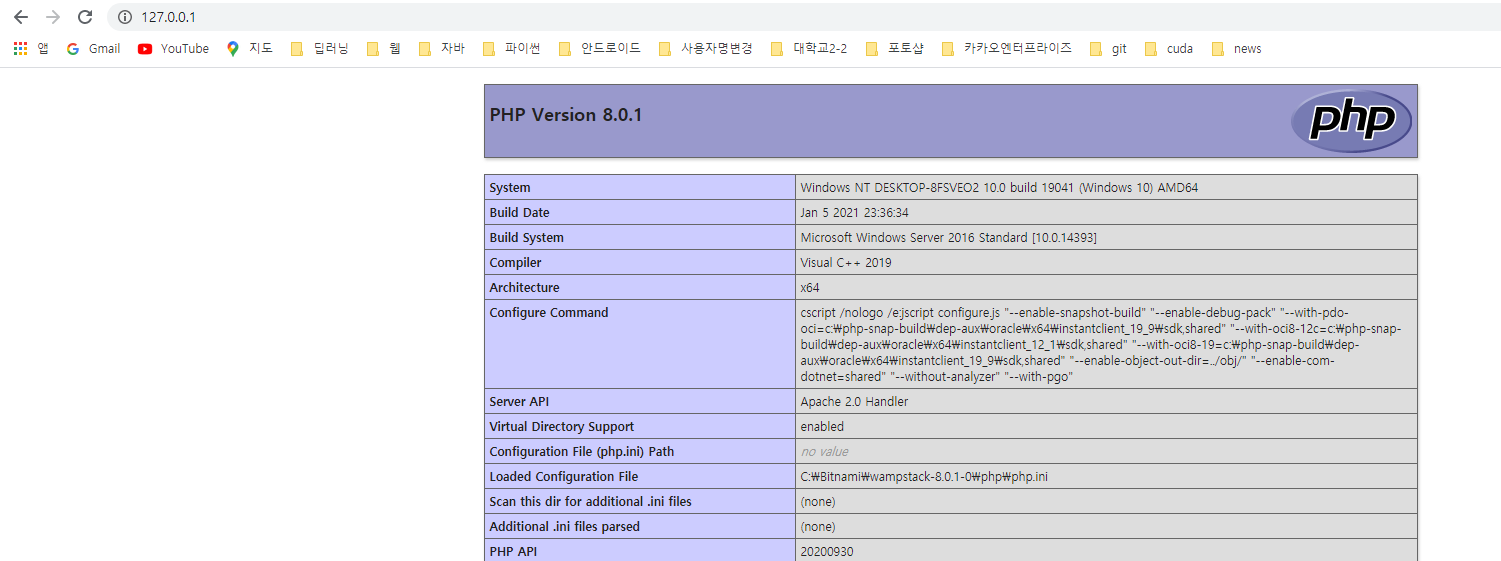Click the Configuration File (php.ini) Path label

click(582, 452)
